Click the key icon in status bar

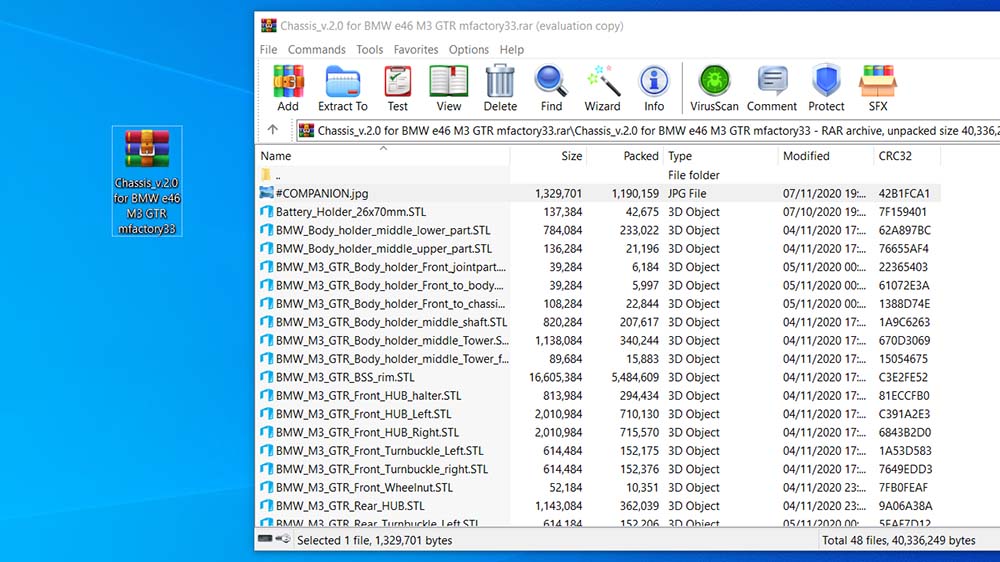point(284,539)
